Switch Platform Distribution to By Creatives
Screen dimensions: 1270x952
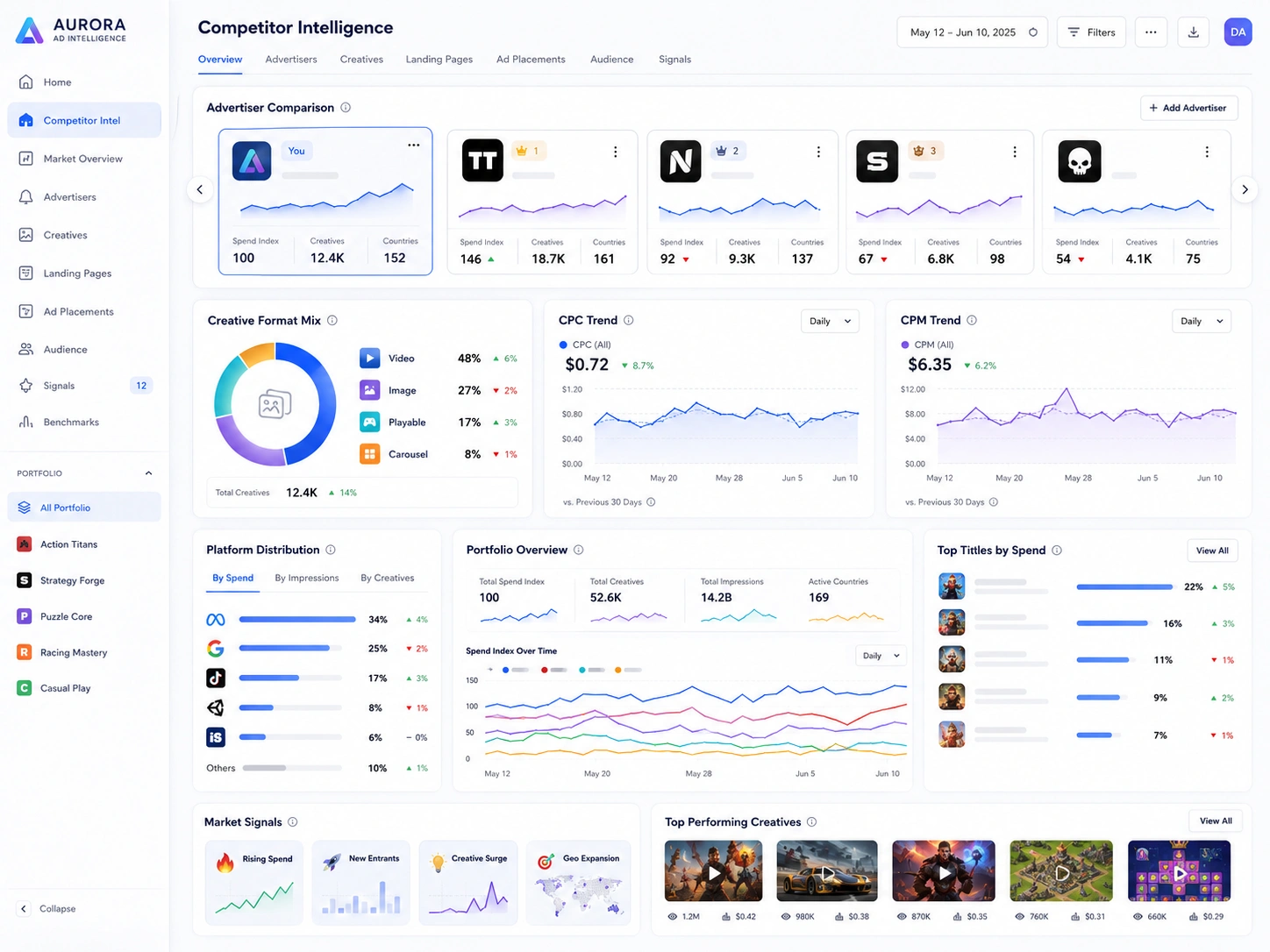pos(388,579)
